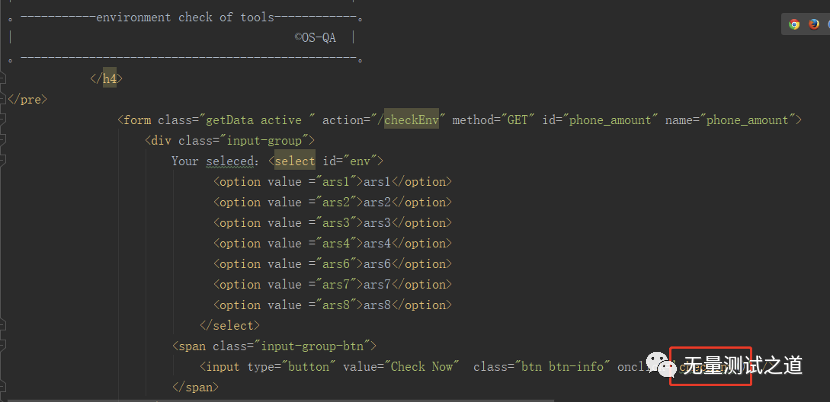Click the '©OS-QA' text line

(315, 38)
